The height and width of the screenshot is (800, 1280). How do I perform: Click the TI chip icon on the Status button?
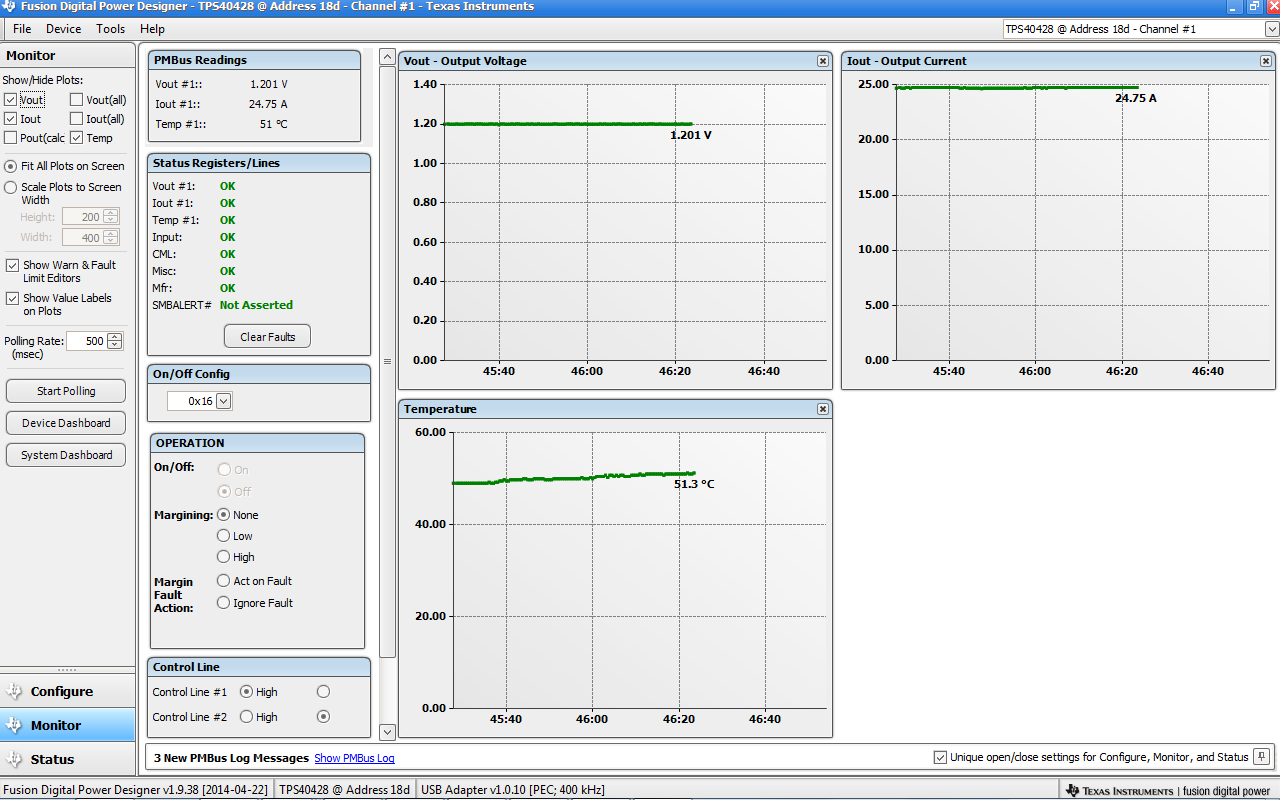(x=14, y=759)
